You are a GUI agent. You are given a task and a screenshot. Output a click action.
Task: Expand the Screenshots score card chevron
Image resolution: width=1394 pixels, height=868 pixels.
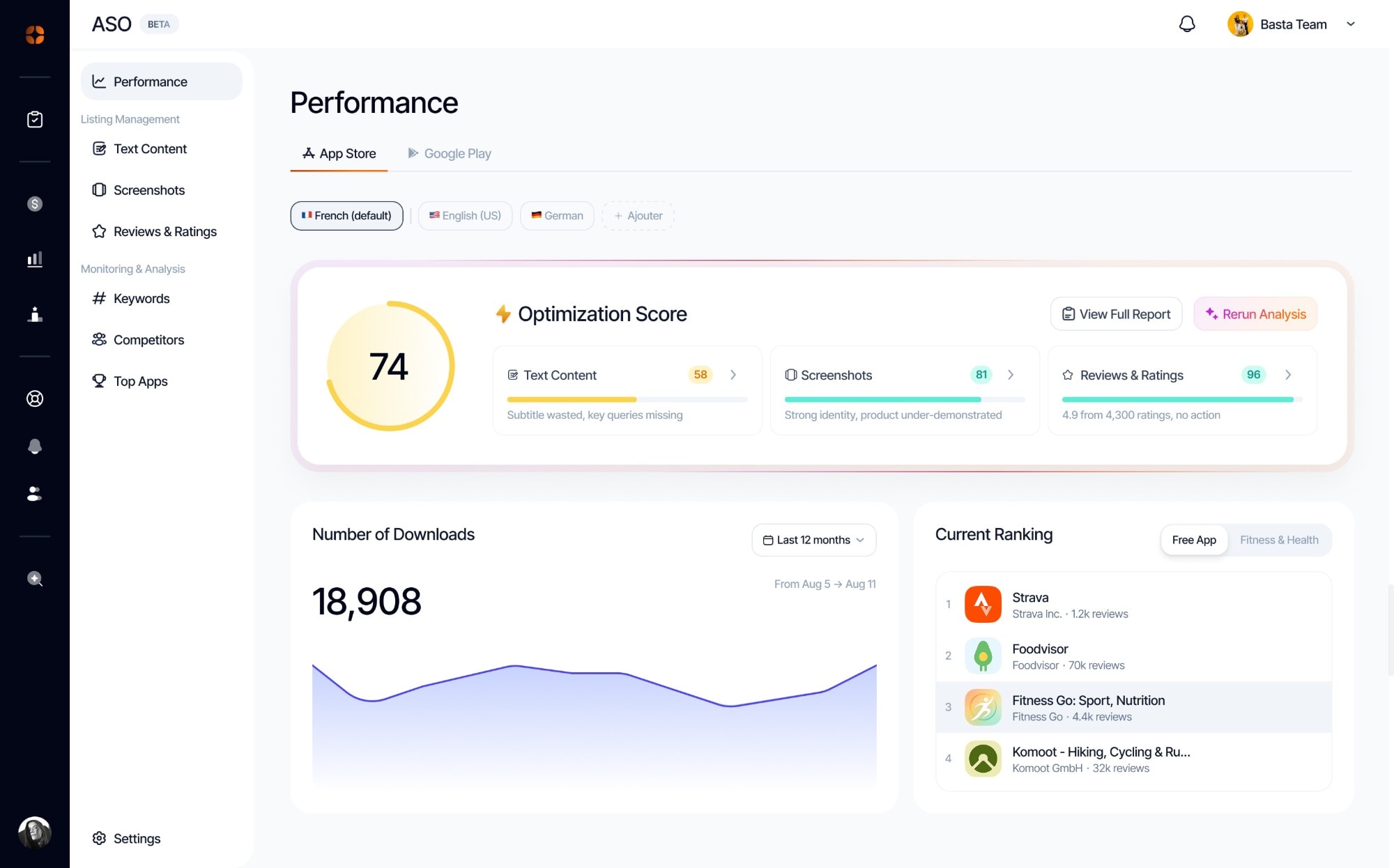click(x=1011, y=375)
